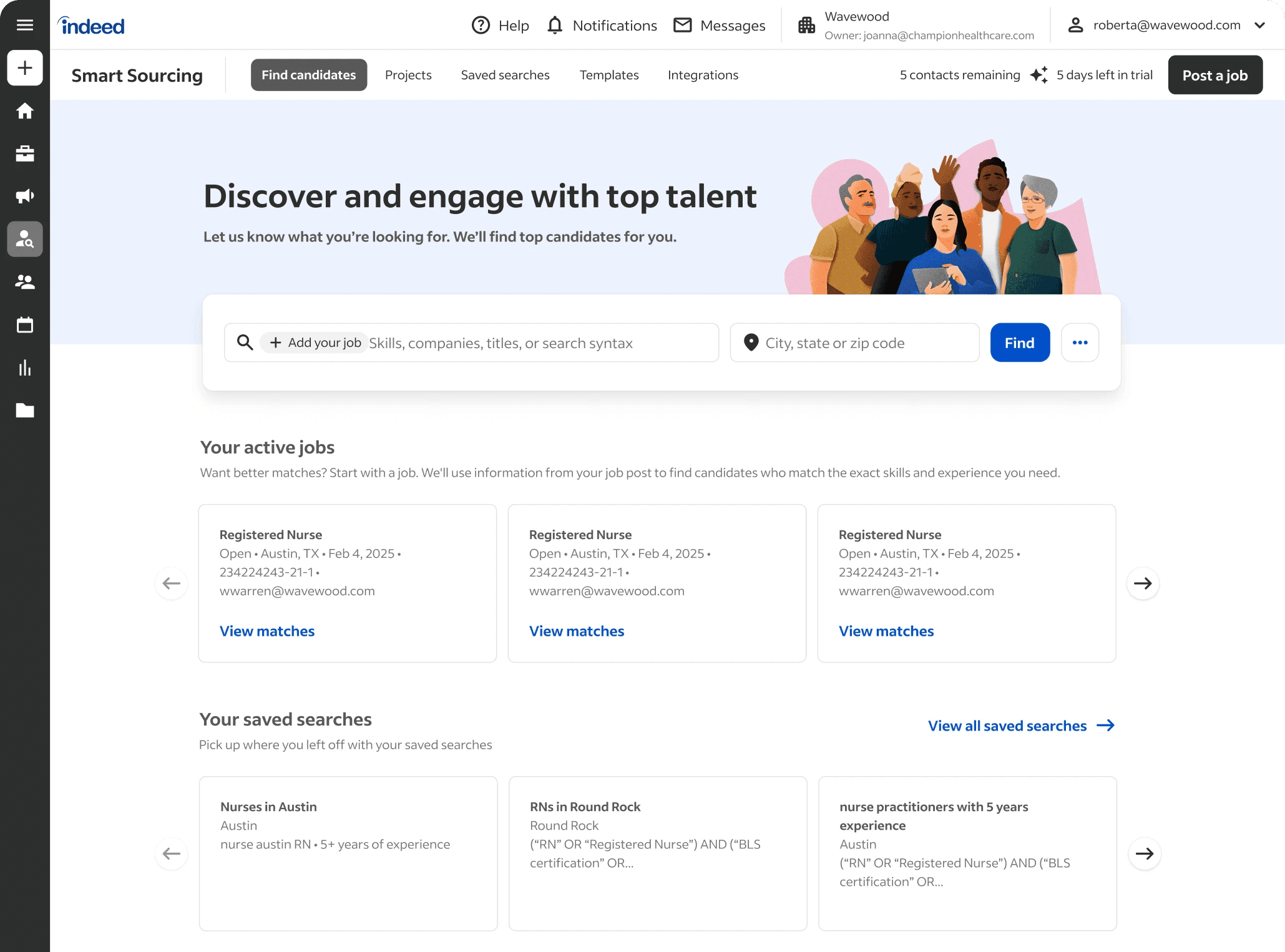Switch to the Projects tab
Viewport: 1285px width, 952px height.
point(408,75)
